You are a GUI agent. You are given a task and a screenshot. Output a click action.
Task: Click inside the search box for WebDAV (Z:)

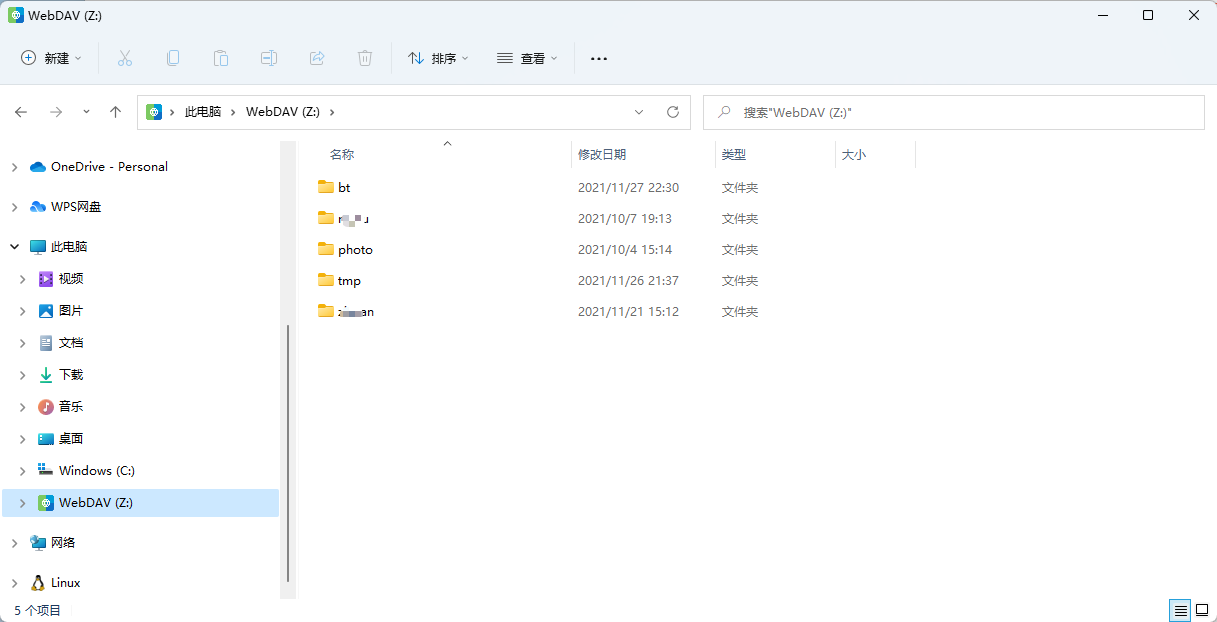pyautogui.click(x=950, y=112)
